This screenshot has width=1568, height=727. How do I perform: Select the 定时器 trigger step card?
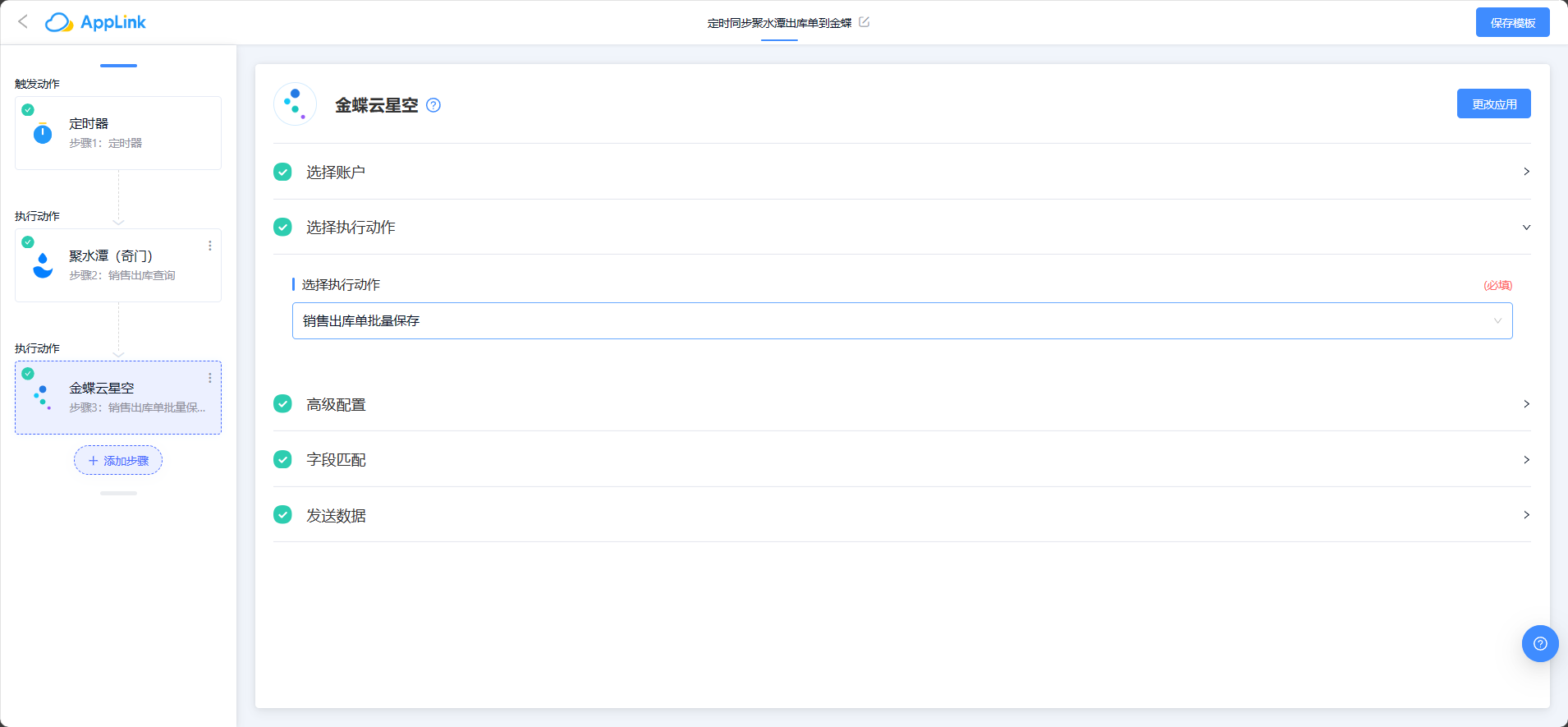(x=118, y=133)
